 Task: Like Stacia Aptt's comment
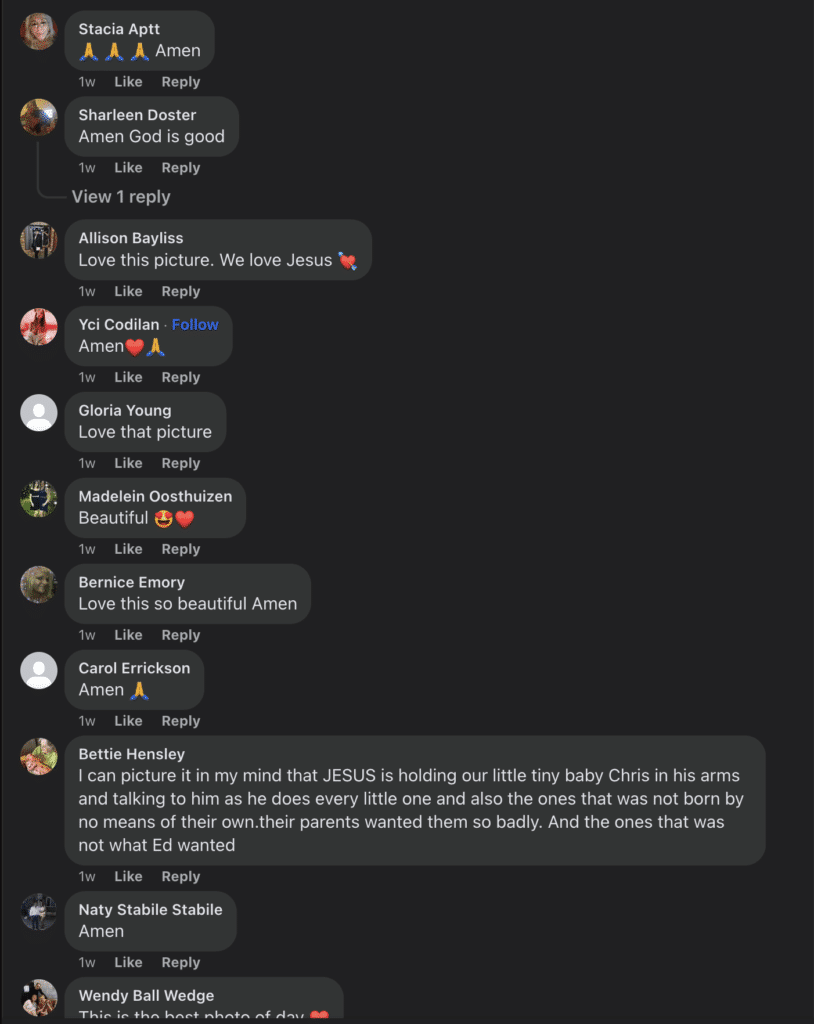click(128, 82)
